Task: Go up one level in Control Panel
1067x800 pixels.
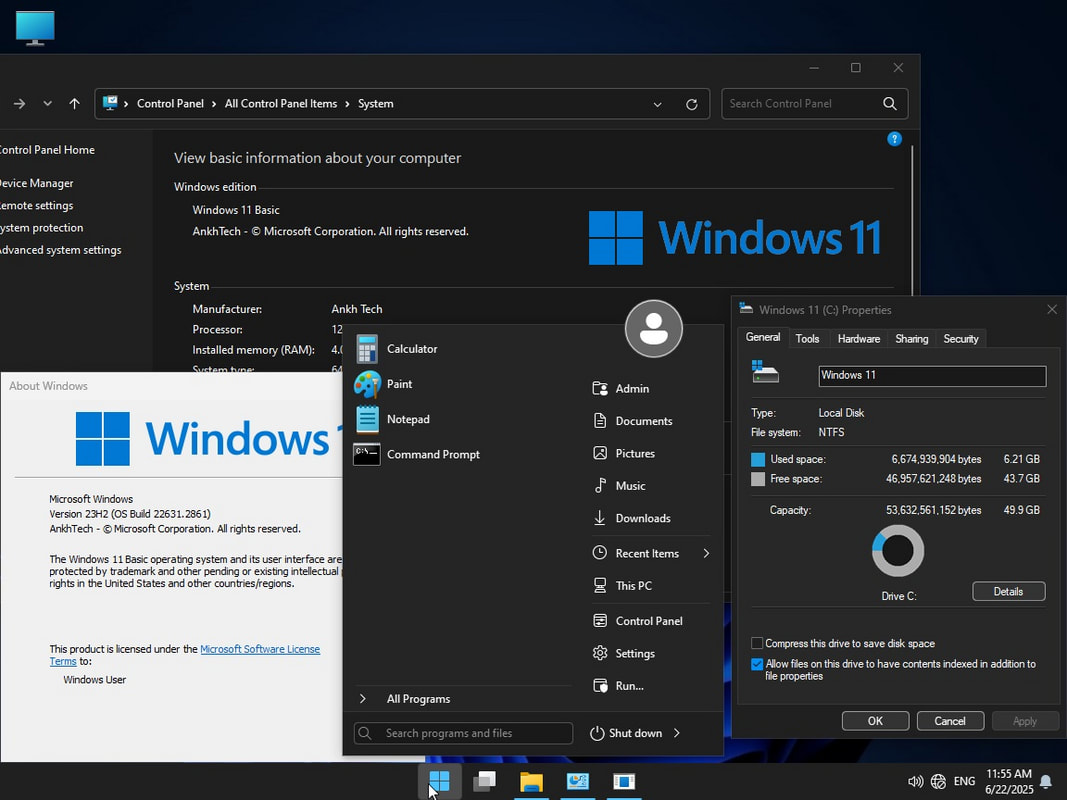Action: point(74,103)
